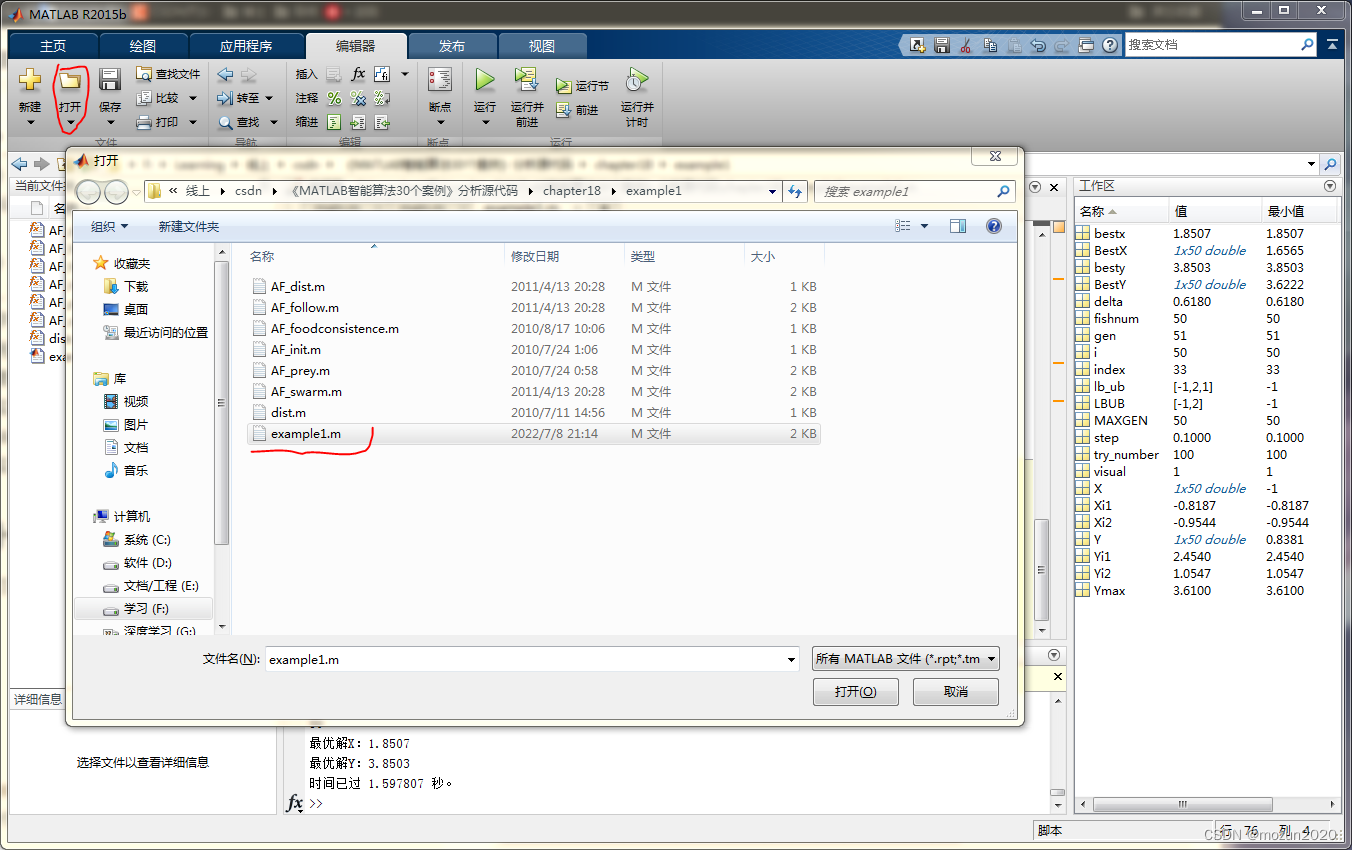The width and height of the screenshot is (1352, 850).
Task: Click the 打开 folder icon in the ribbon
Action: (x=69, y=80)
